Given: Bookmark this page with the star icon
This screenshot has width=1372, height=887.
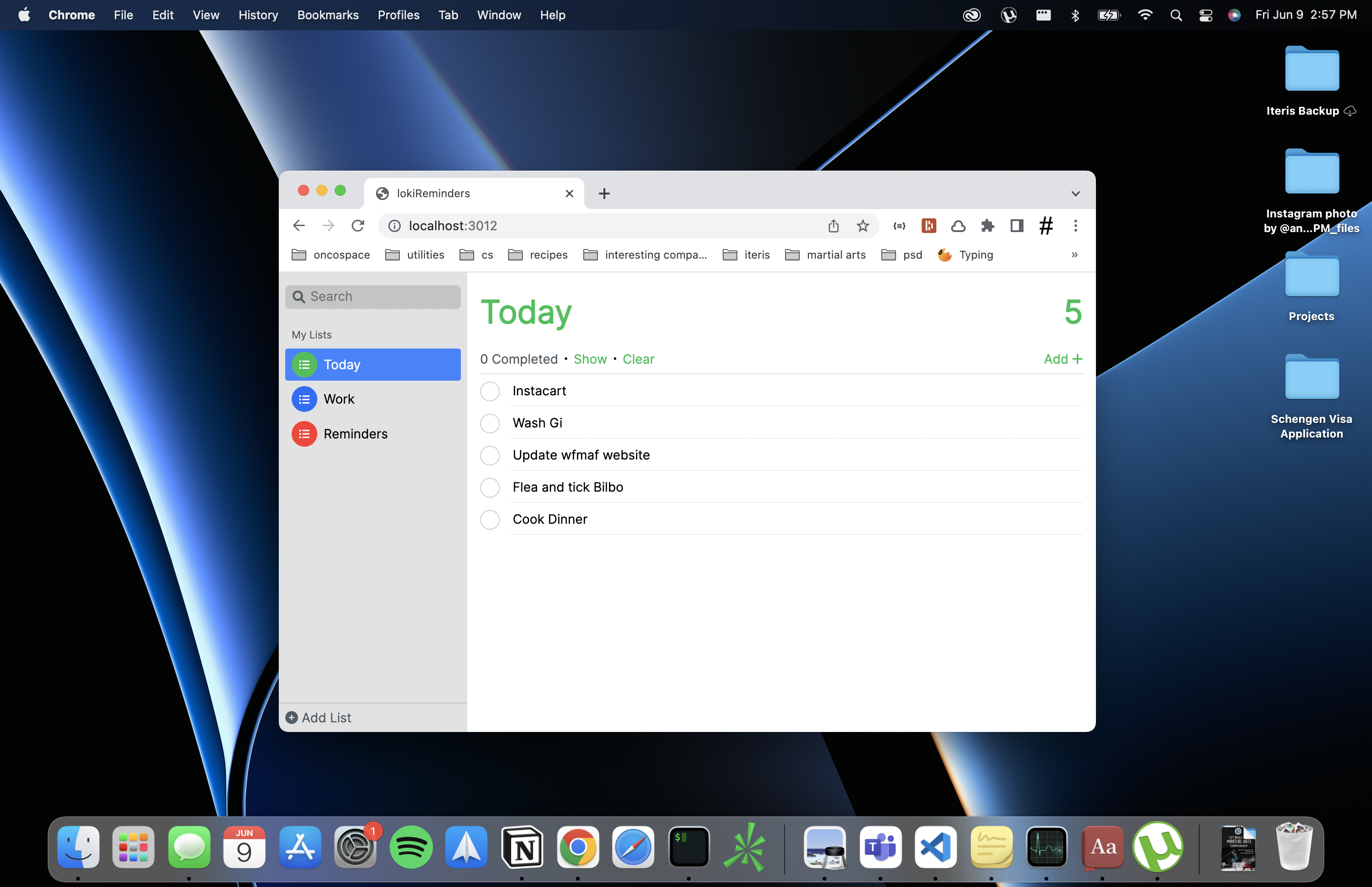Looking at the screenshot, I should (x=863, y=226).
